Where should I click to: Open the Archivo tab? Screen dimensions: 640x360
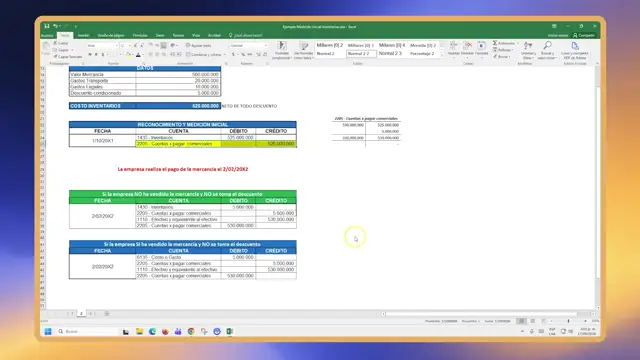[47, 36]
